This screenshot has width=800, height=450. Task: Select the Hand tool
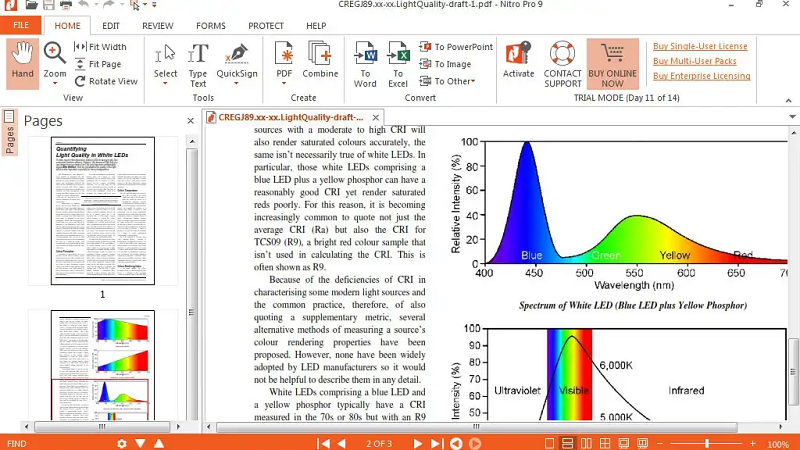[x=22, y=60]
